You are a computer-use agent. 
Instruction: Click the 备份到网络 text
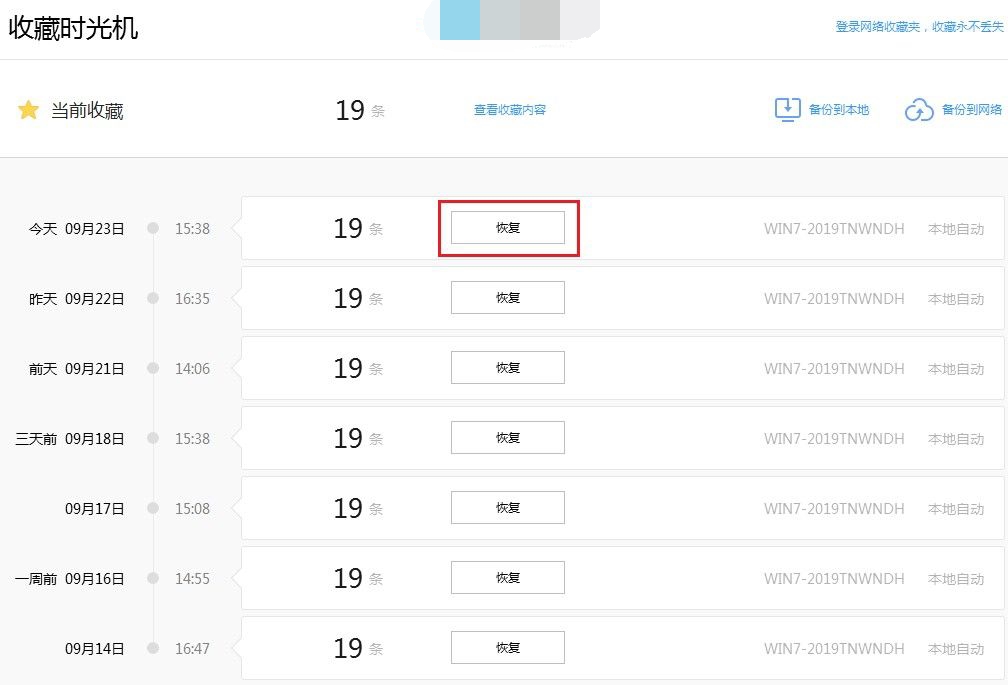[972, 110]
